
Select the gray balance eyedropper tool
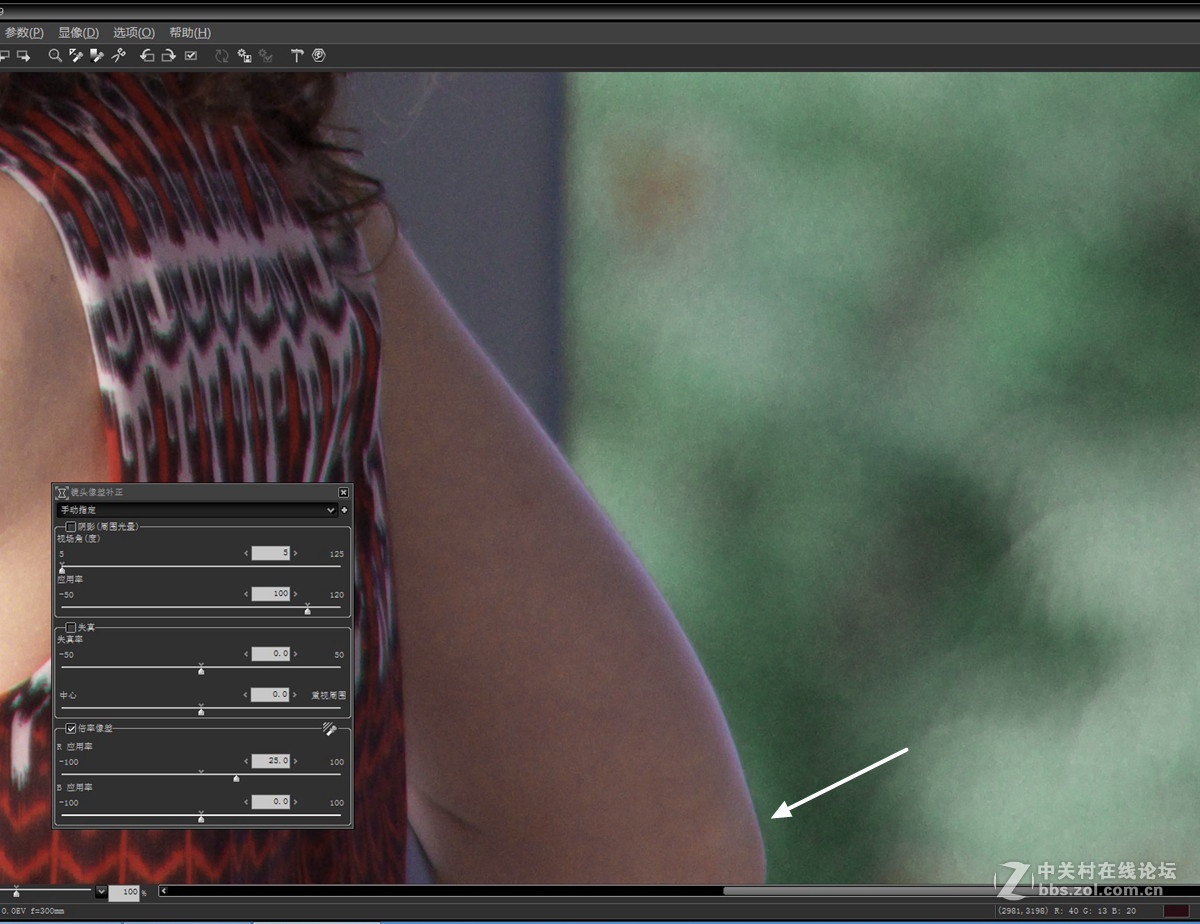76,56
